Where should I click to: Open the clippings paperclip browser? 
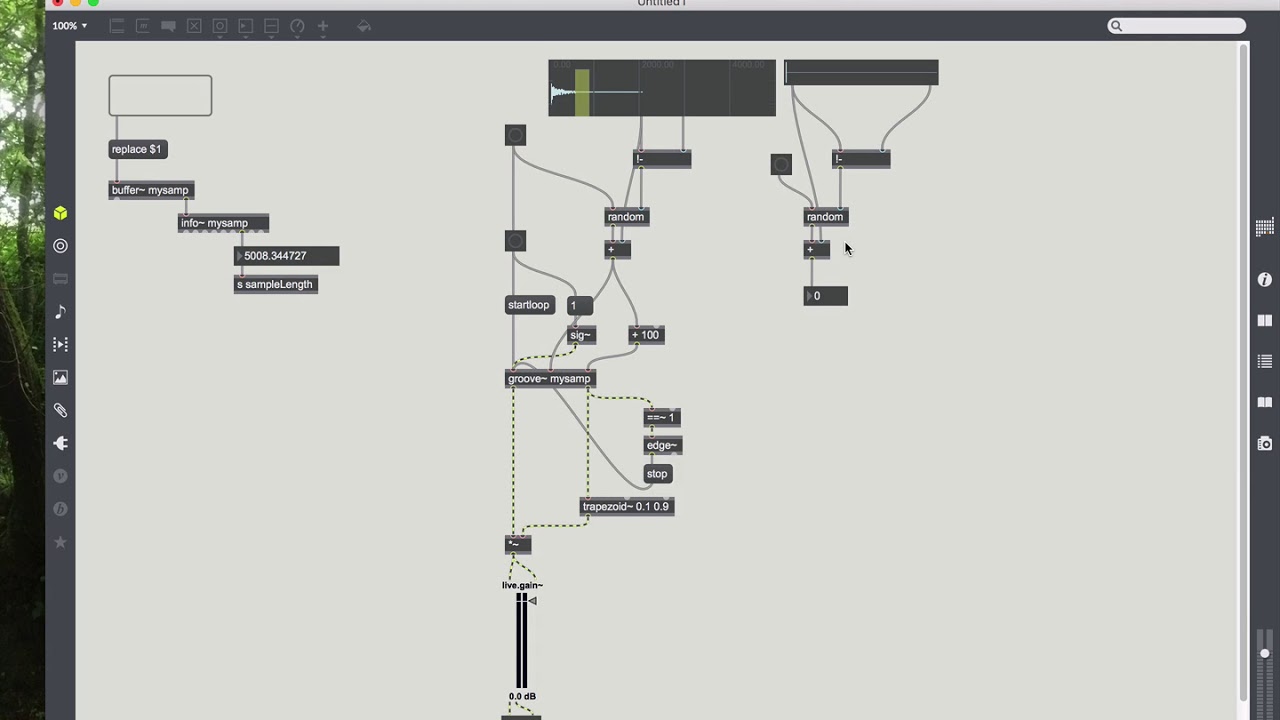[x=60, y=410]
